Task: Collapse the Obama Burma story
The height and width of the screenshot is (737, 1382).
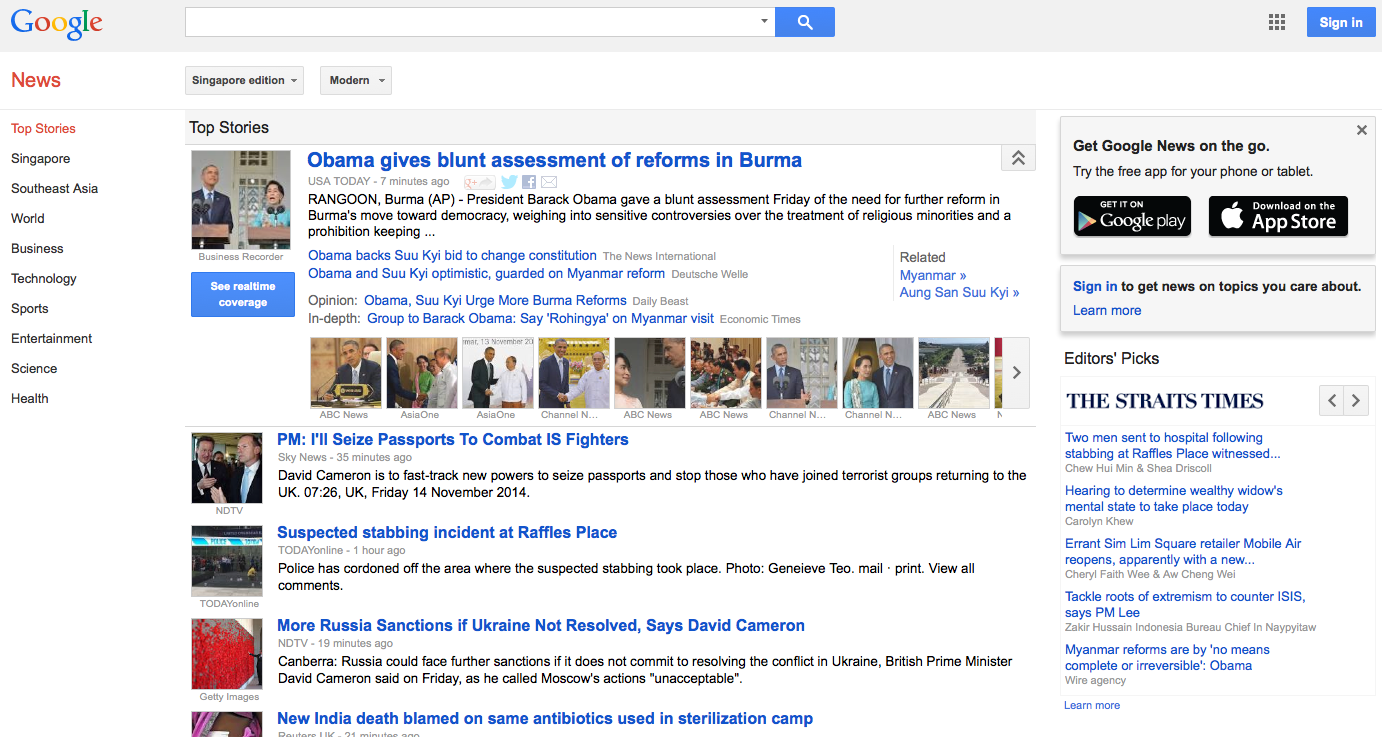Action: (1018, 158)
